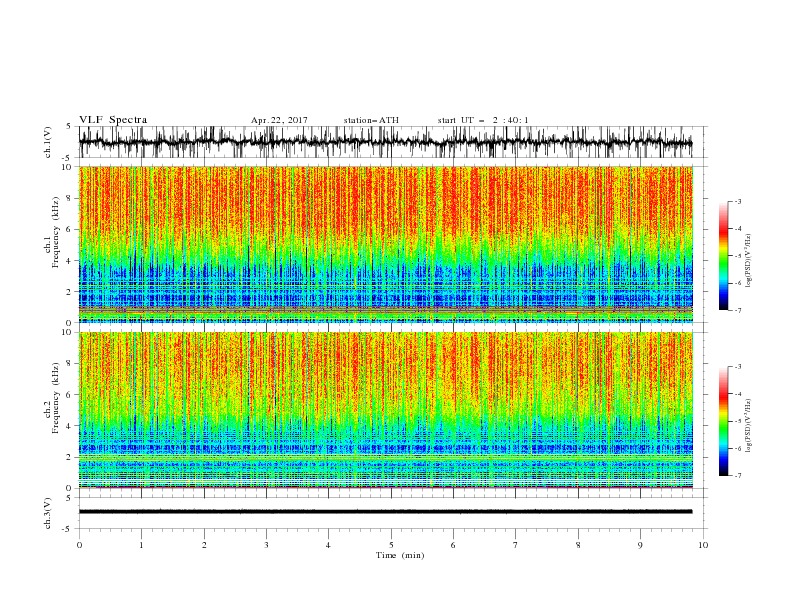
Task: Click tick label '4' on the time axis
Action: pyautogui.click(x=329, y=545)
